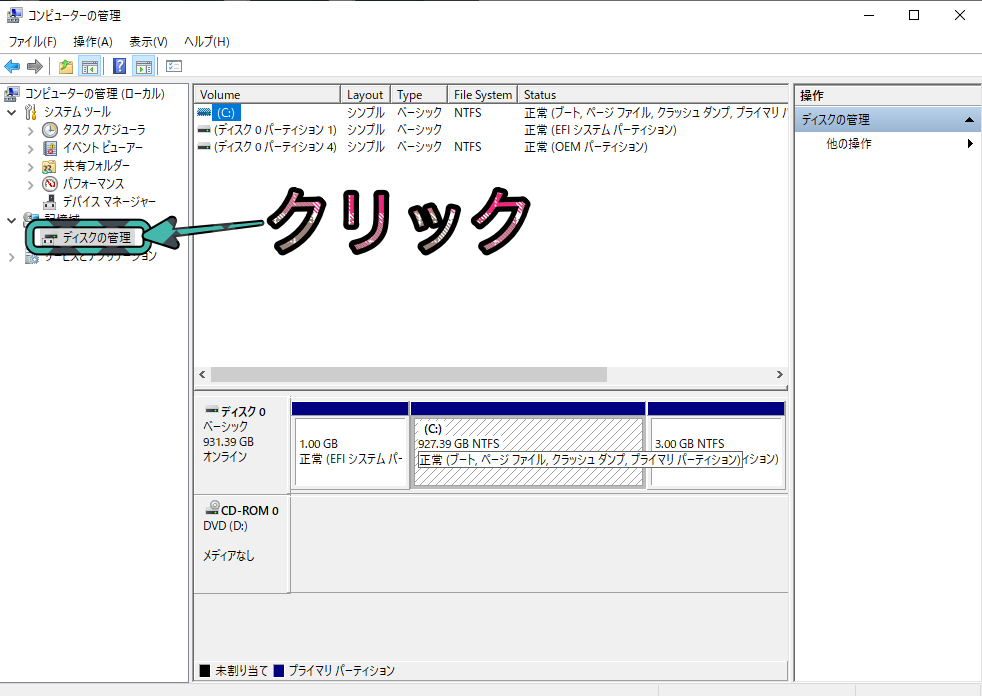Expand the パフォーマンス node
This screenshot has height=696, width=982.
tap(30, 185)
